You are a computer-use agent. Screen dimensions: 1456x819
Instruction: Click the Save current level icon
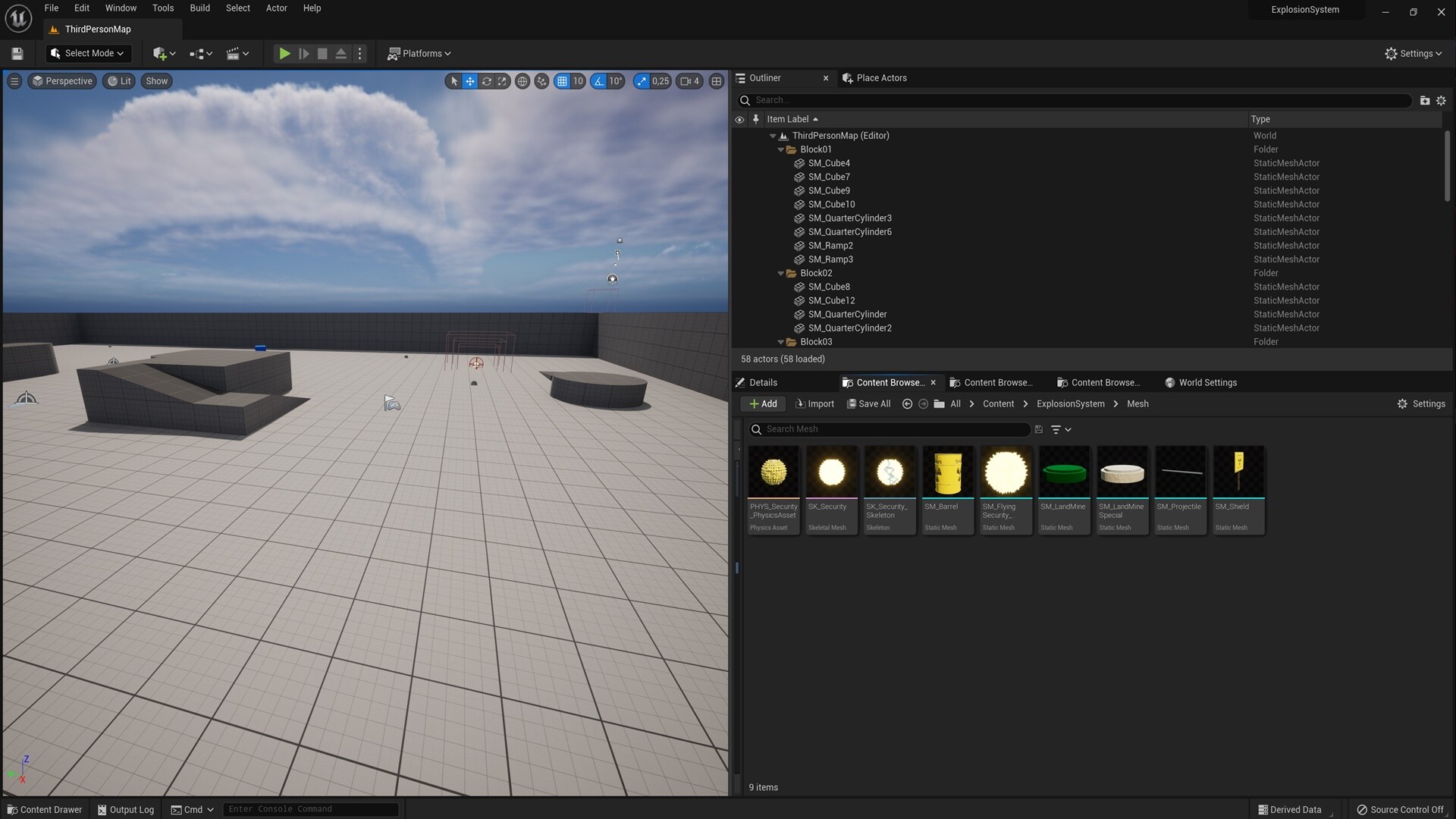17,53
